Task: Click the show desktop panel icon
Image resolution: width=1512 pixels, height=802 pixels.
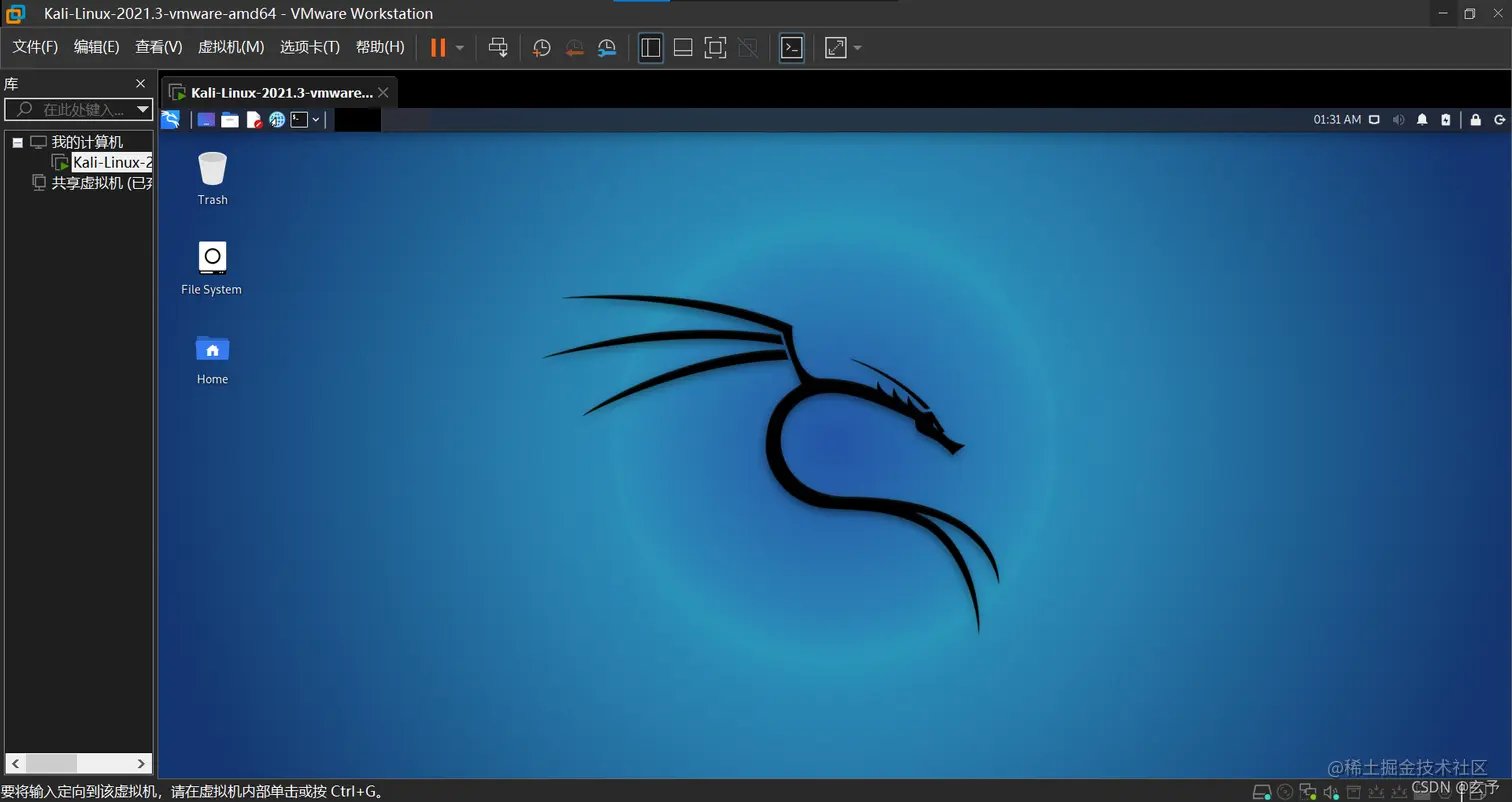Action: pos(206,120)
